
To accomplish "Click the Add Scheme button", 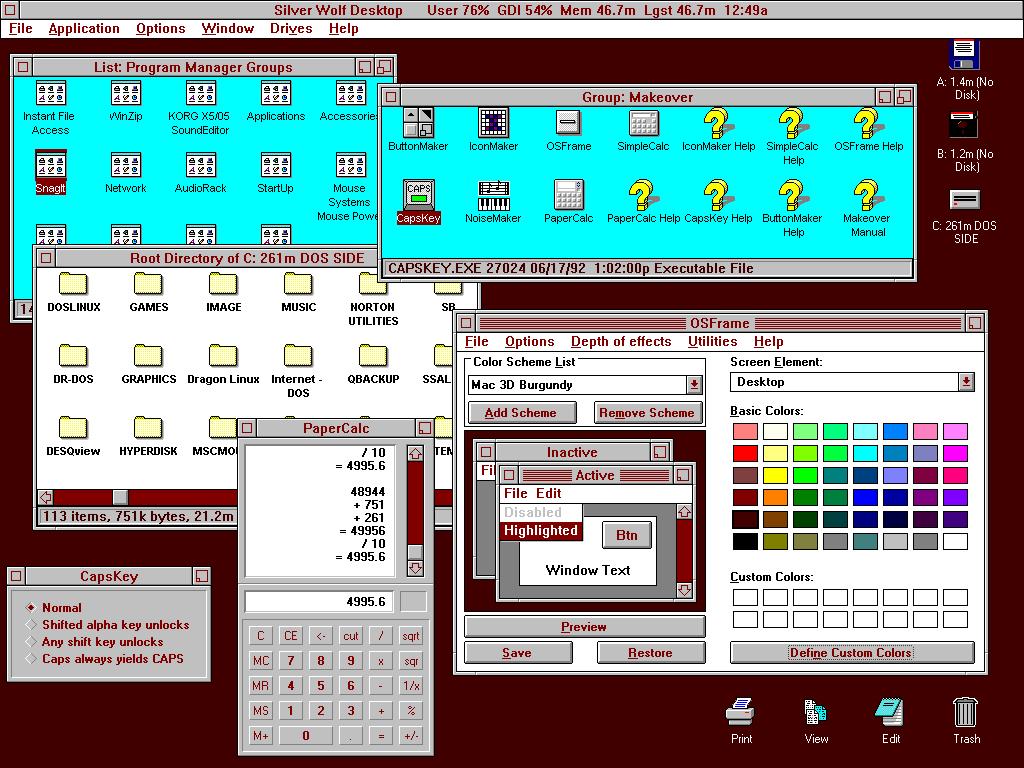I will click(x=520, y=413).
